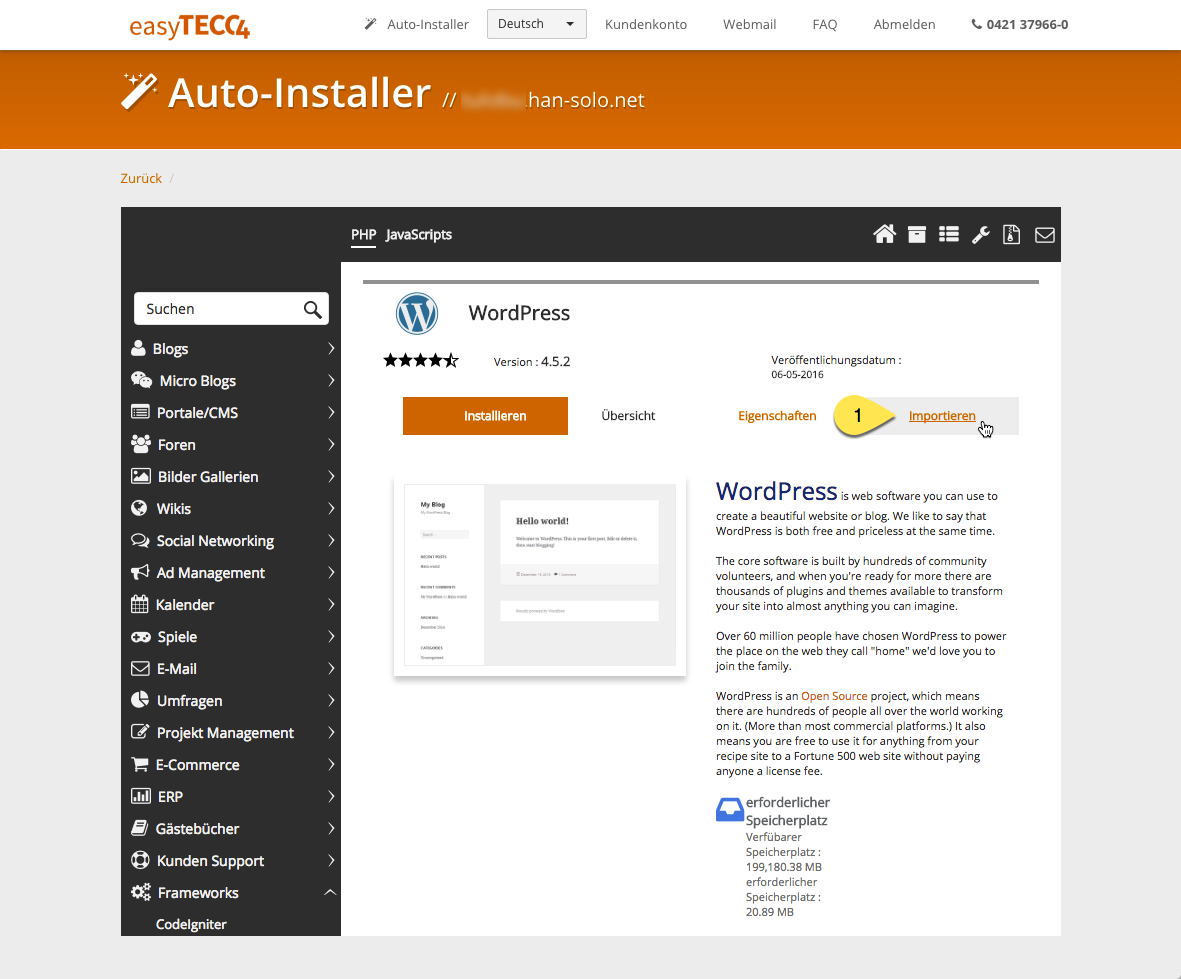Click the Foren group icon
1181x979 pixels.
tap(141, 444)
